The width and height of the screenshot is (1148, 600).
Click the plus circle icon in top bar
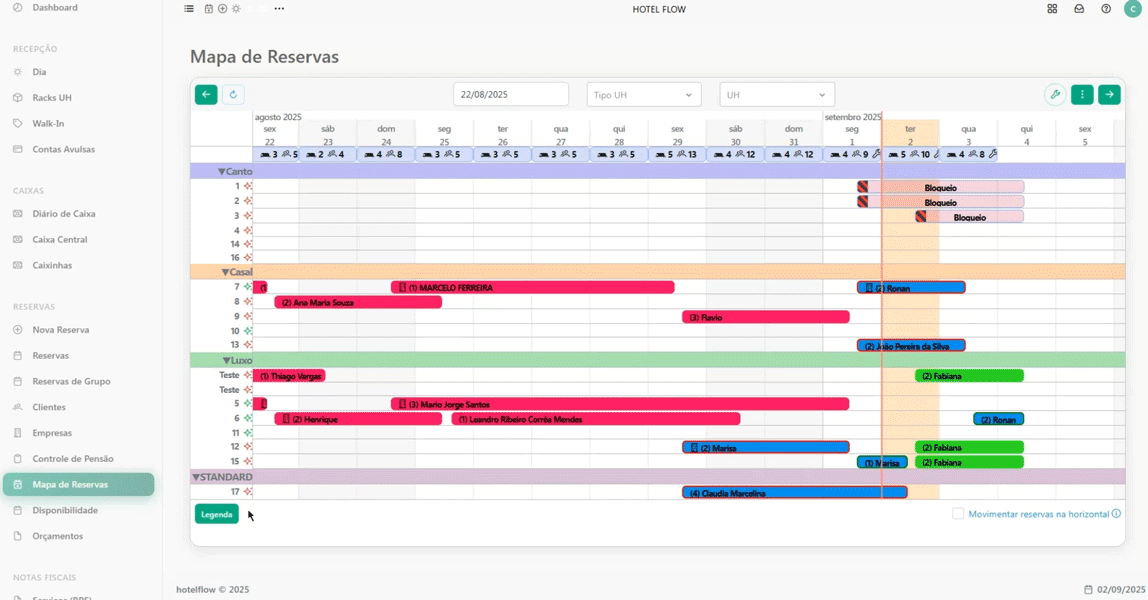[x=223, y=9]
